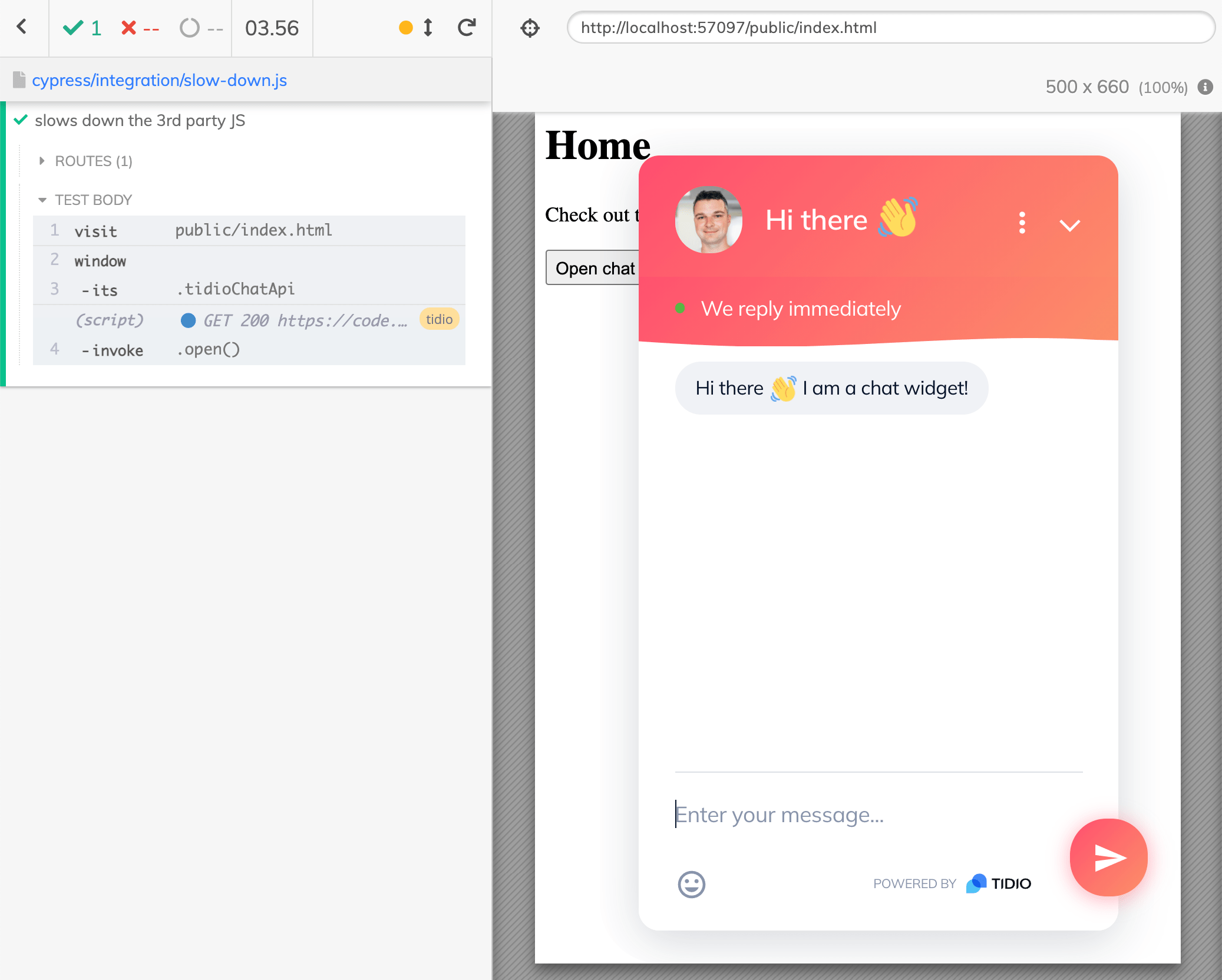This screenshot has width=1222, height=980.
Task: Open the emoji picker in chat
Action: (x=691, y=884)
